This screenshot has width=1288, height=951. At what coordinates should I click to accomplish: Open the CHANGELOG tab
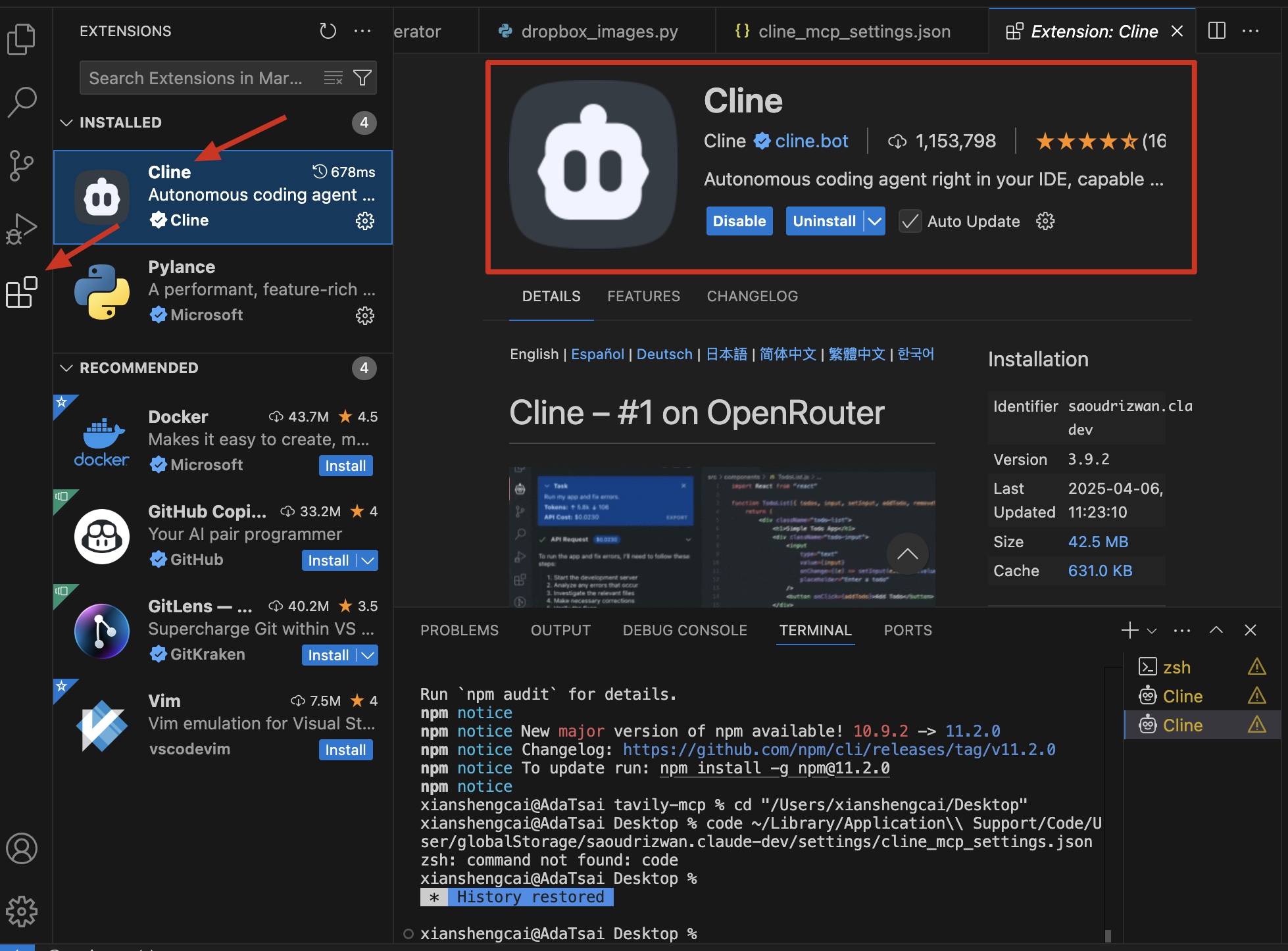point(752,296)
